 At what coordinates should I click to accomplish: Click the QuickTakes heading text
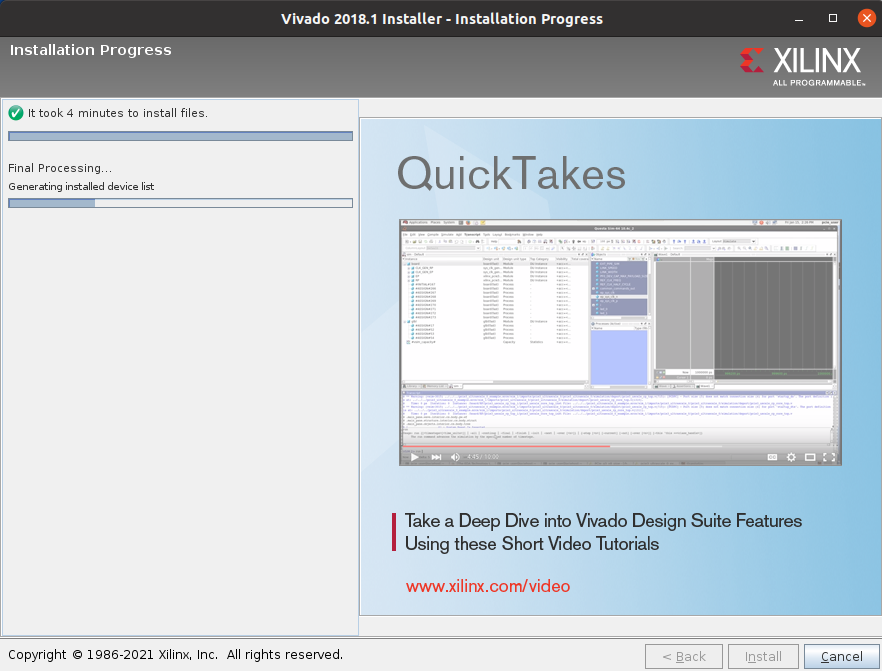click(511, 174)
